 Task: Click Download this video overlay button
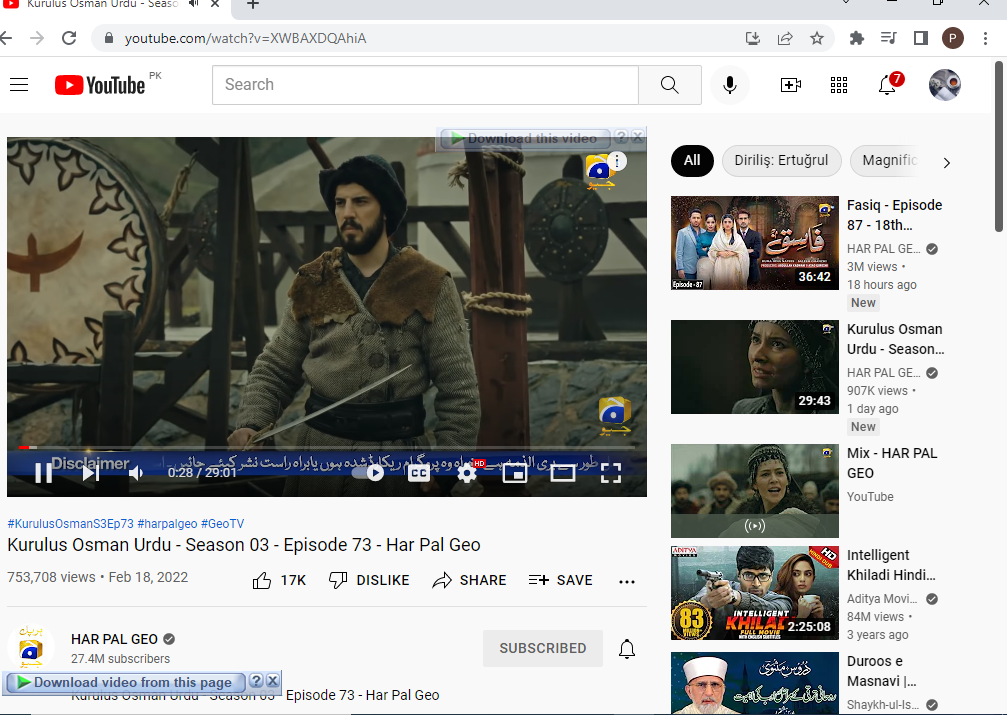[525, 138]
